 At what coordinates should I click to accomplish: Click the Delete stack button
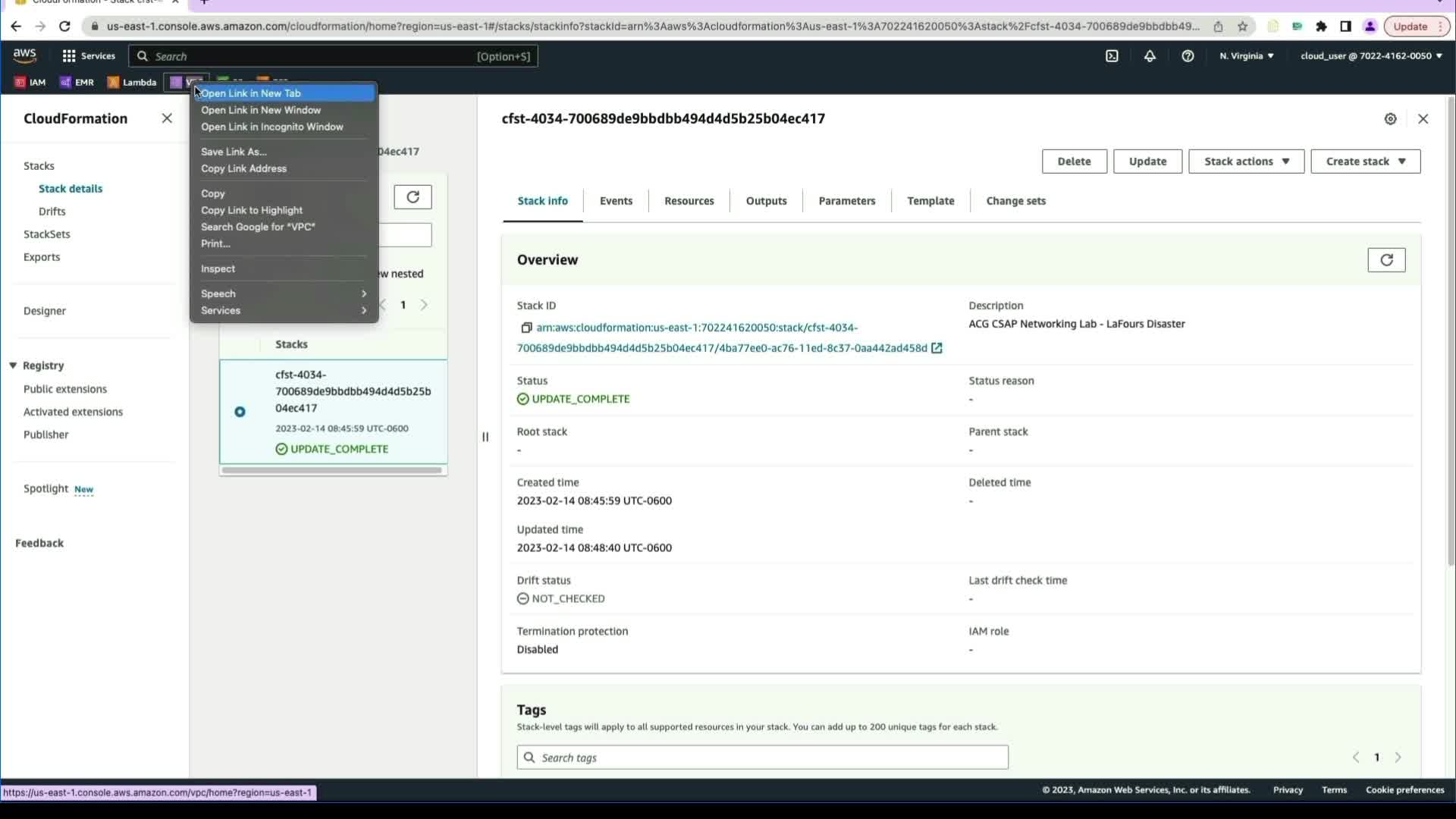(x=1074, y=162)
